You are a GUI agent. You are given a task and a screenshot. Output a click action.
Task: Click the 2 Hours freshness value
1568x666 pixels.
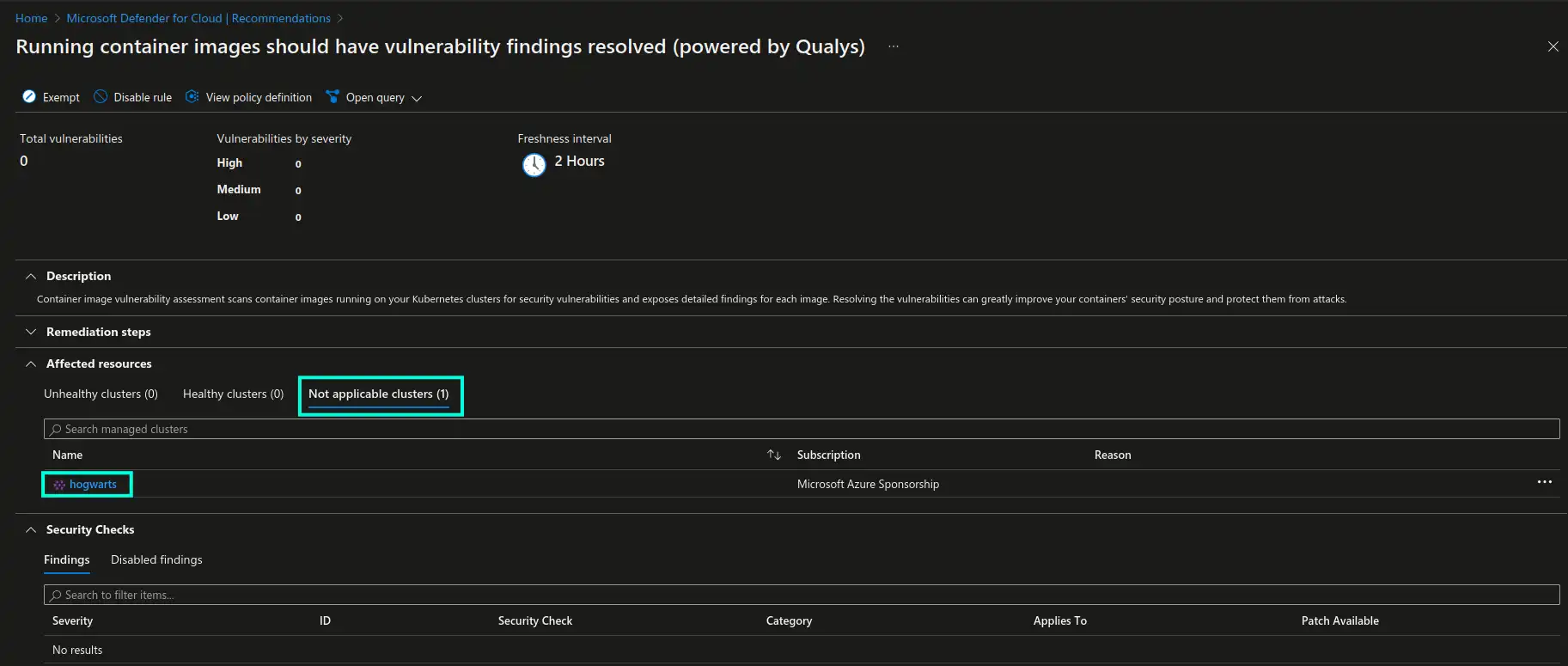coord(579,161)
